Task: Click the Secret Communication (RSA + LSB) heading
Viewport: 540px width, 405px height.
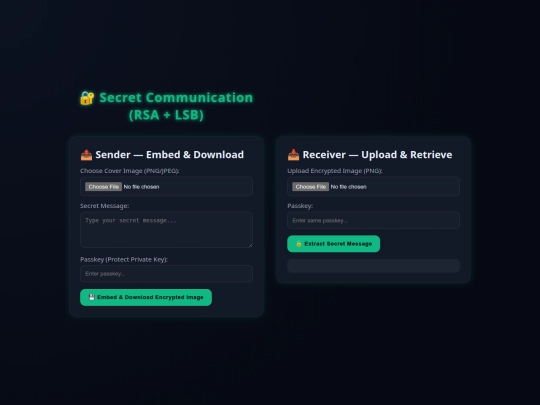Action: coord(166,106)
